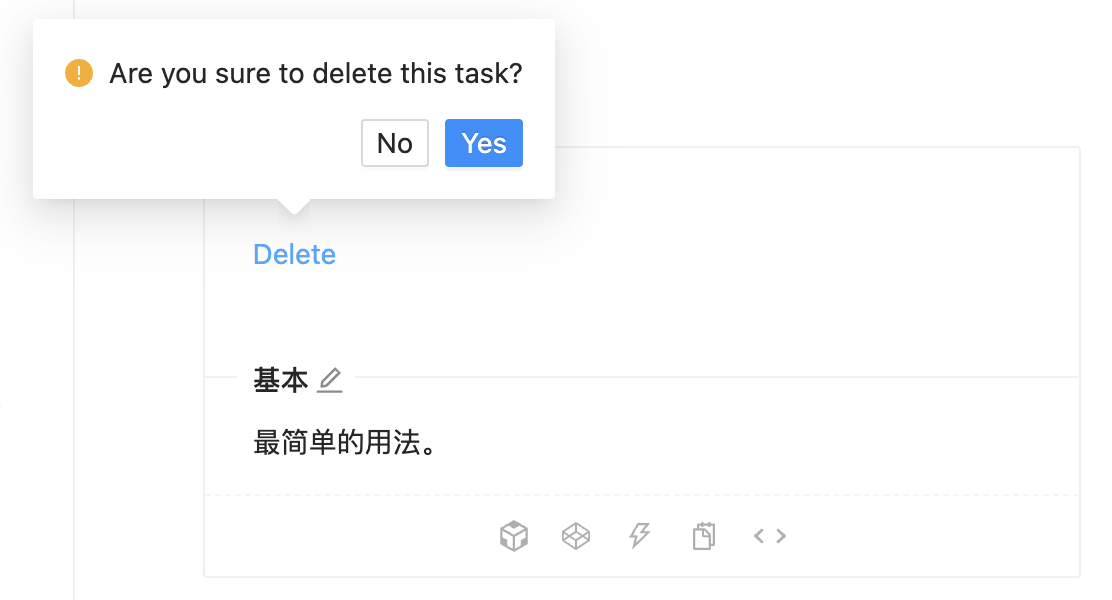1112x600 pixels.
Task: Open this demo in CodePen
Action: [x=576, y=536]
